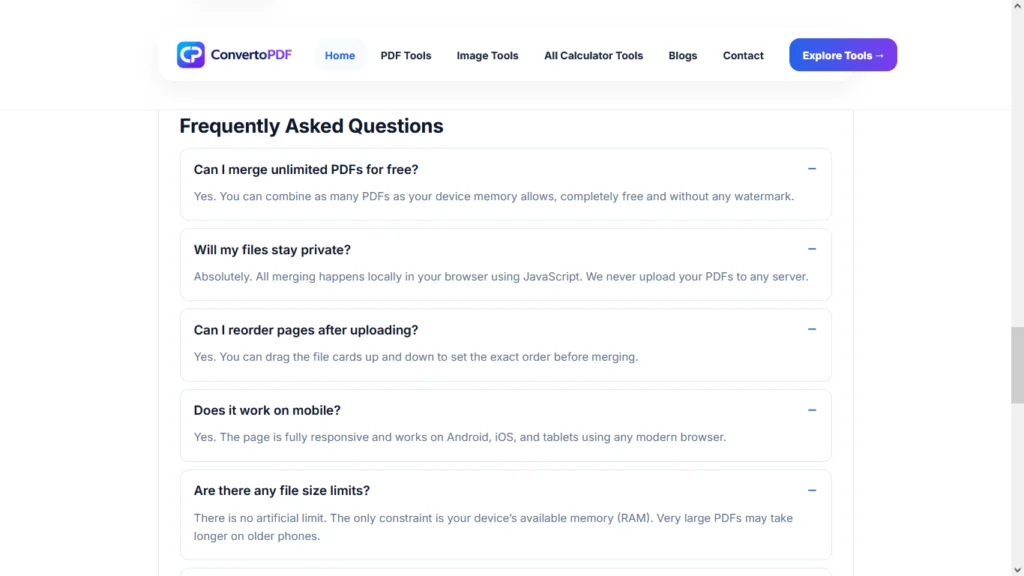This screenshot has width=1024, height=576.
Task: Go to All Calculator Tools
Action: 593,56
